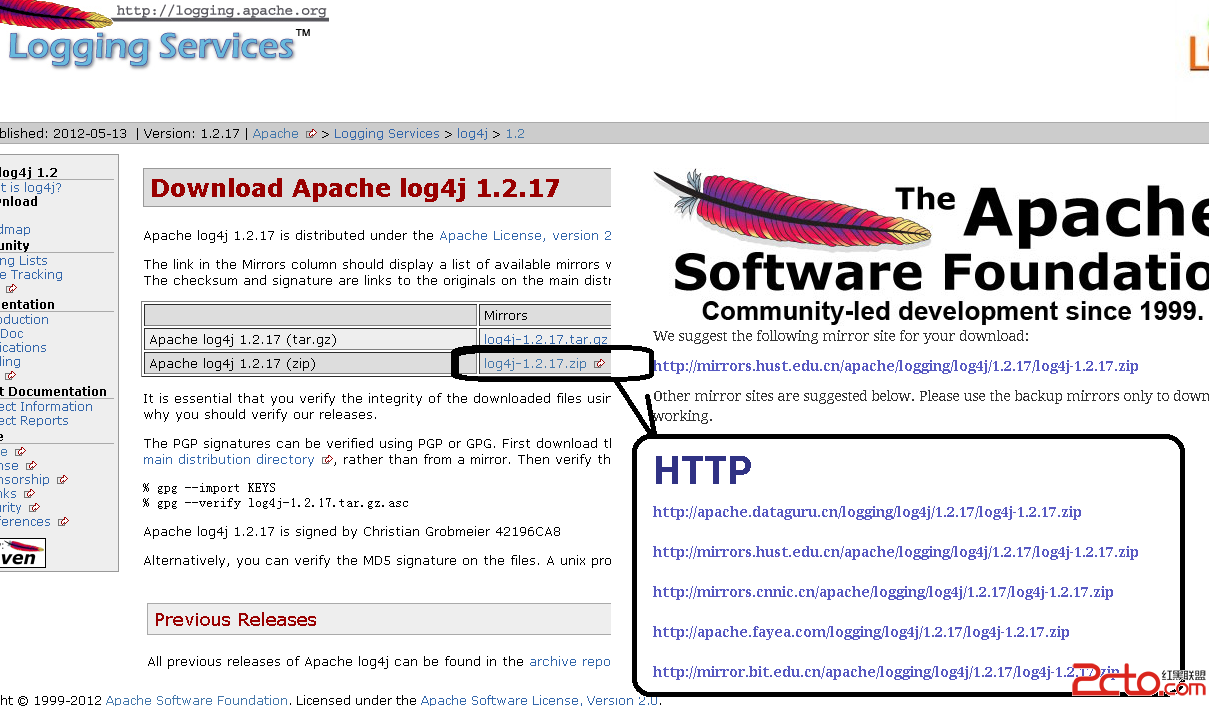Select the 1.2 breadcrumb link
Screen dimensions: 1209x706
pos(515,133)
